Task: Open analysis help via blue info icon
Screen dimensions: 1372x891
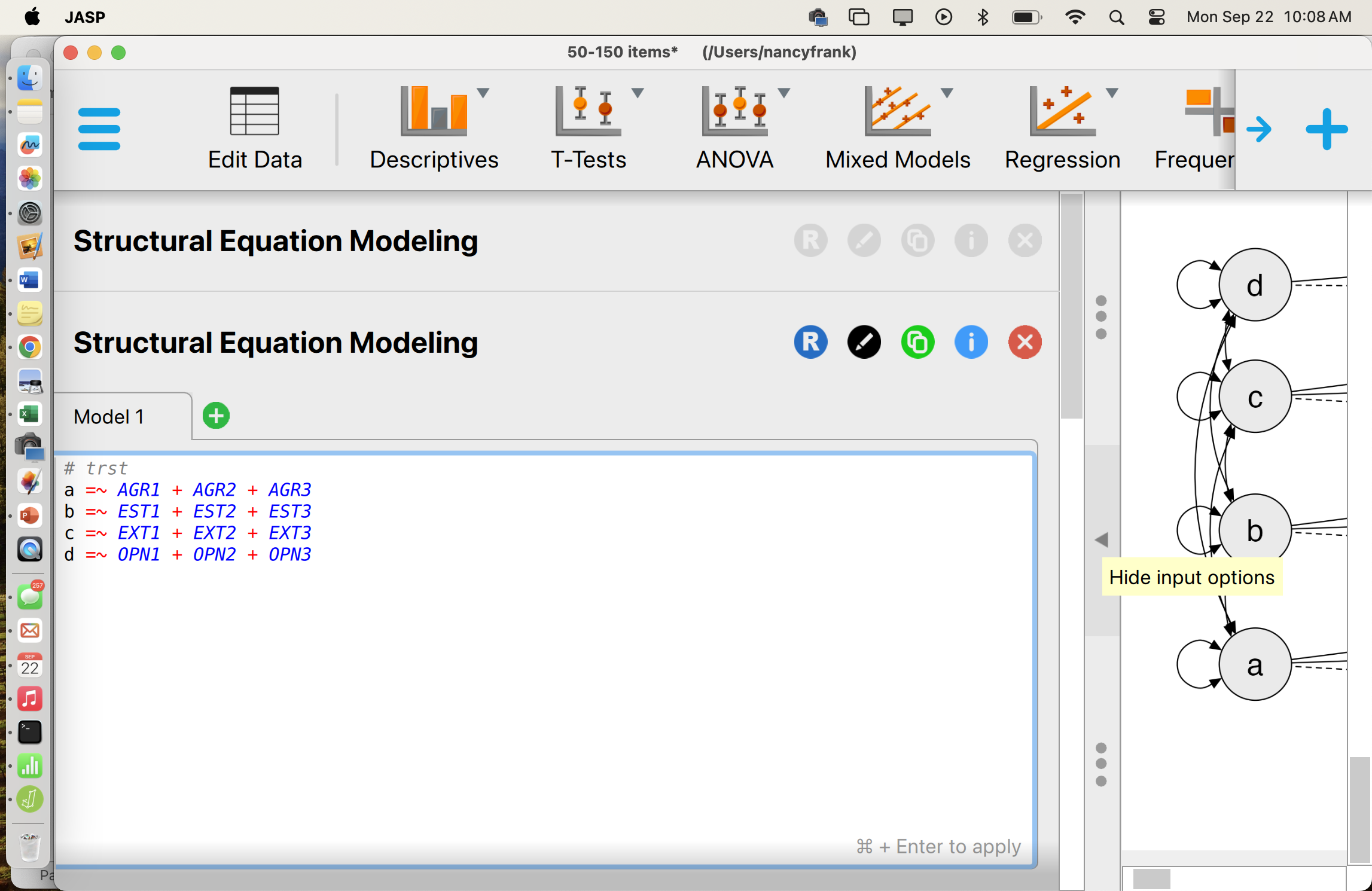Action: click(971, 343)
